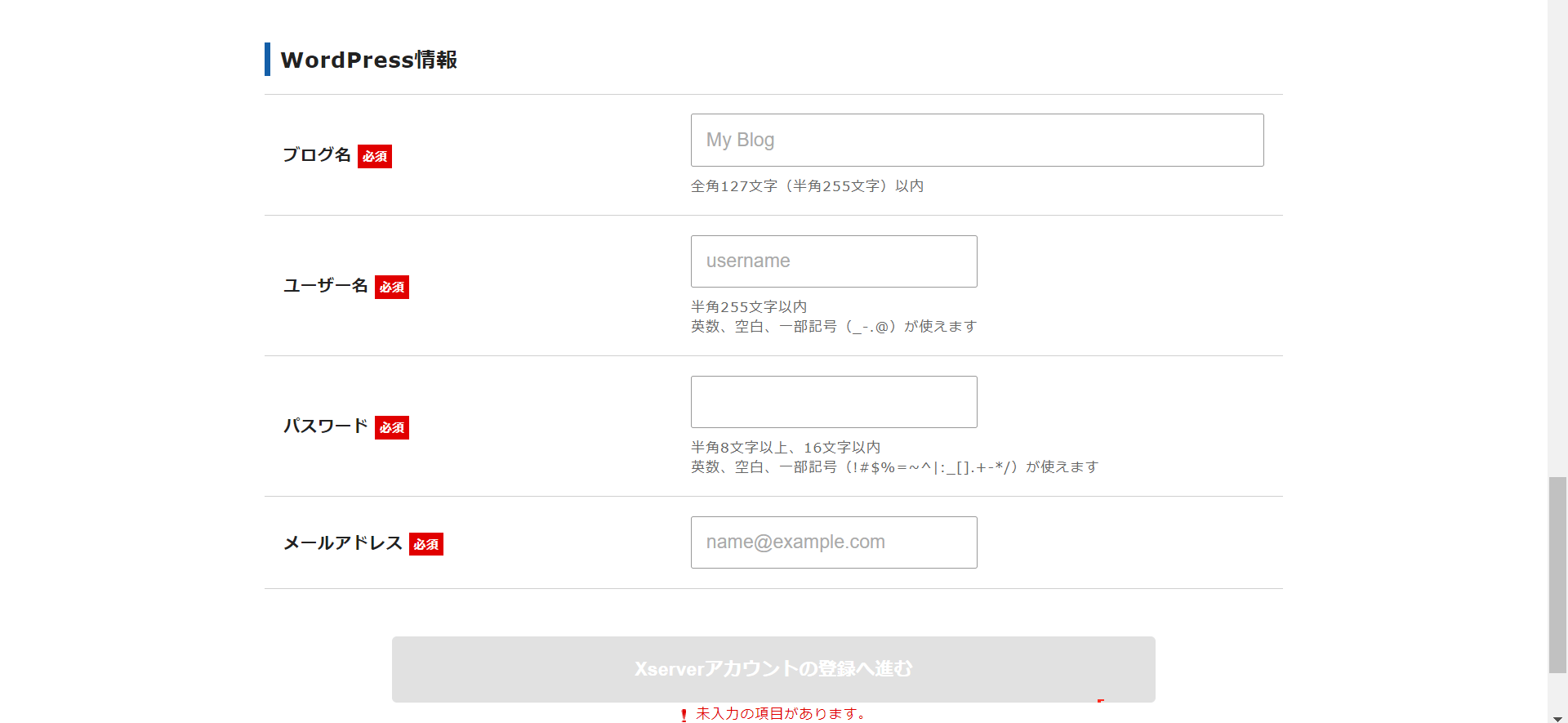Click the 必須 badge beside パスワード
Screen dimensions: 1568x723
(392, 427)
